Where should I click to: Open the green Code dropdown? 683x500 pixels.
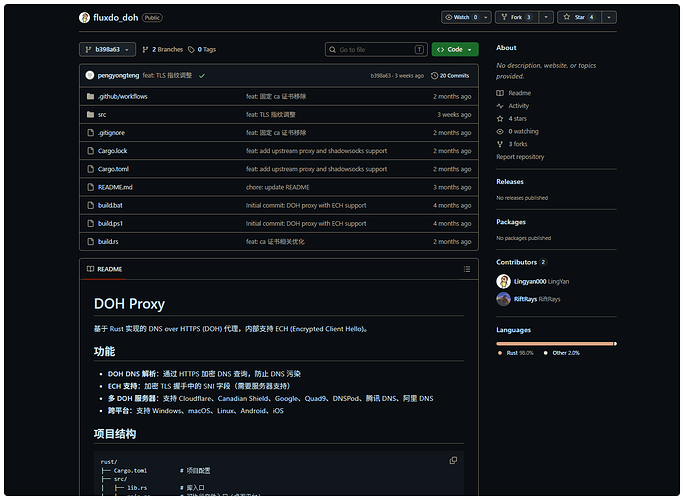coord(455,50)
